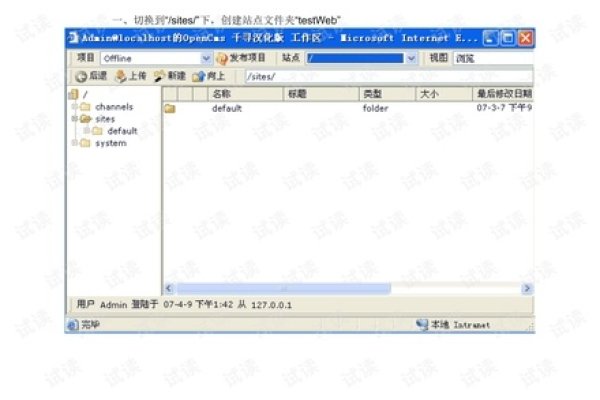Click the horizontal scrollbar right arrow
The height and width of the screenshot is (400, 600).
(526, 288)
